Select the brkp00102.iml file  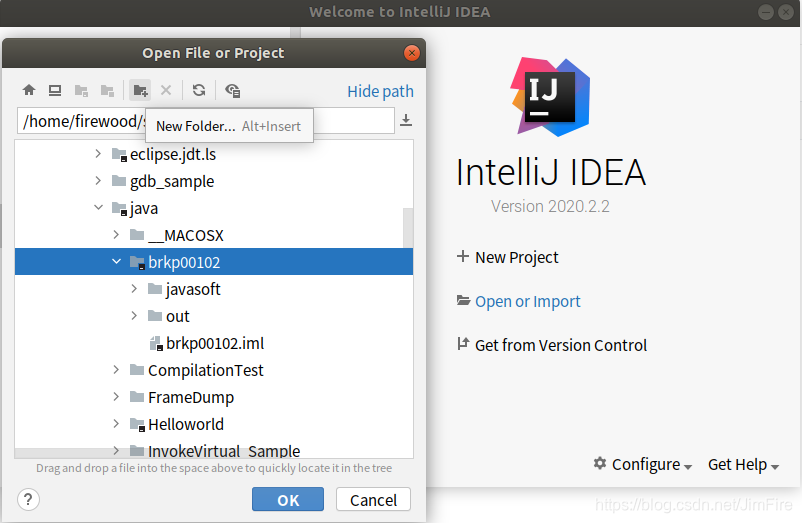pos(215,344)
